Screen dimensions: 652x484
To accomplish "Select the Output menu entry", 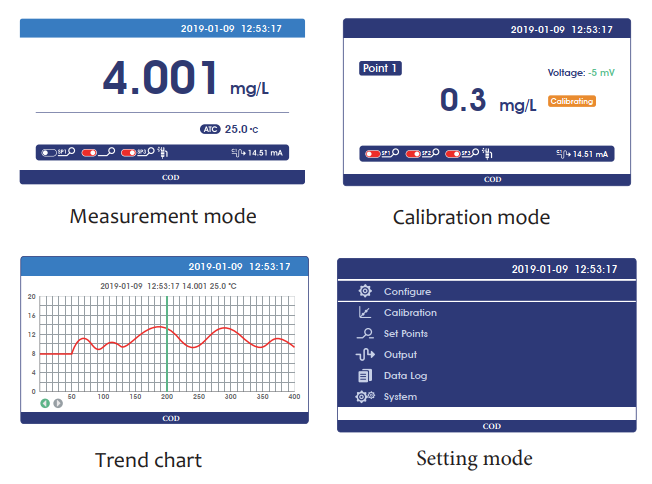I will click(x=400, y=355).
